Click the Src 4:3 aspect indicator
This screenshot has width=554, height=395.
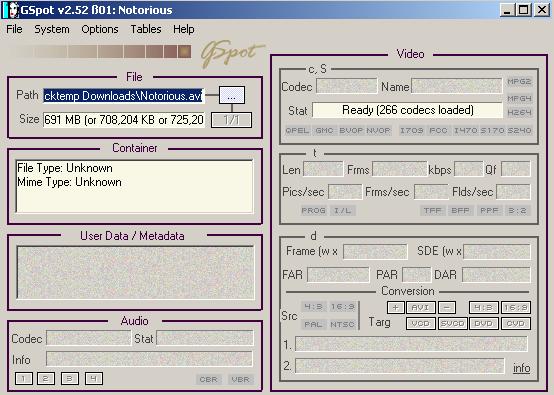coord(313,307)
